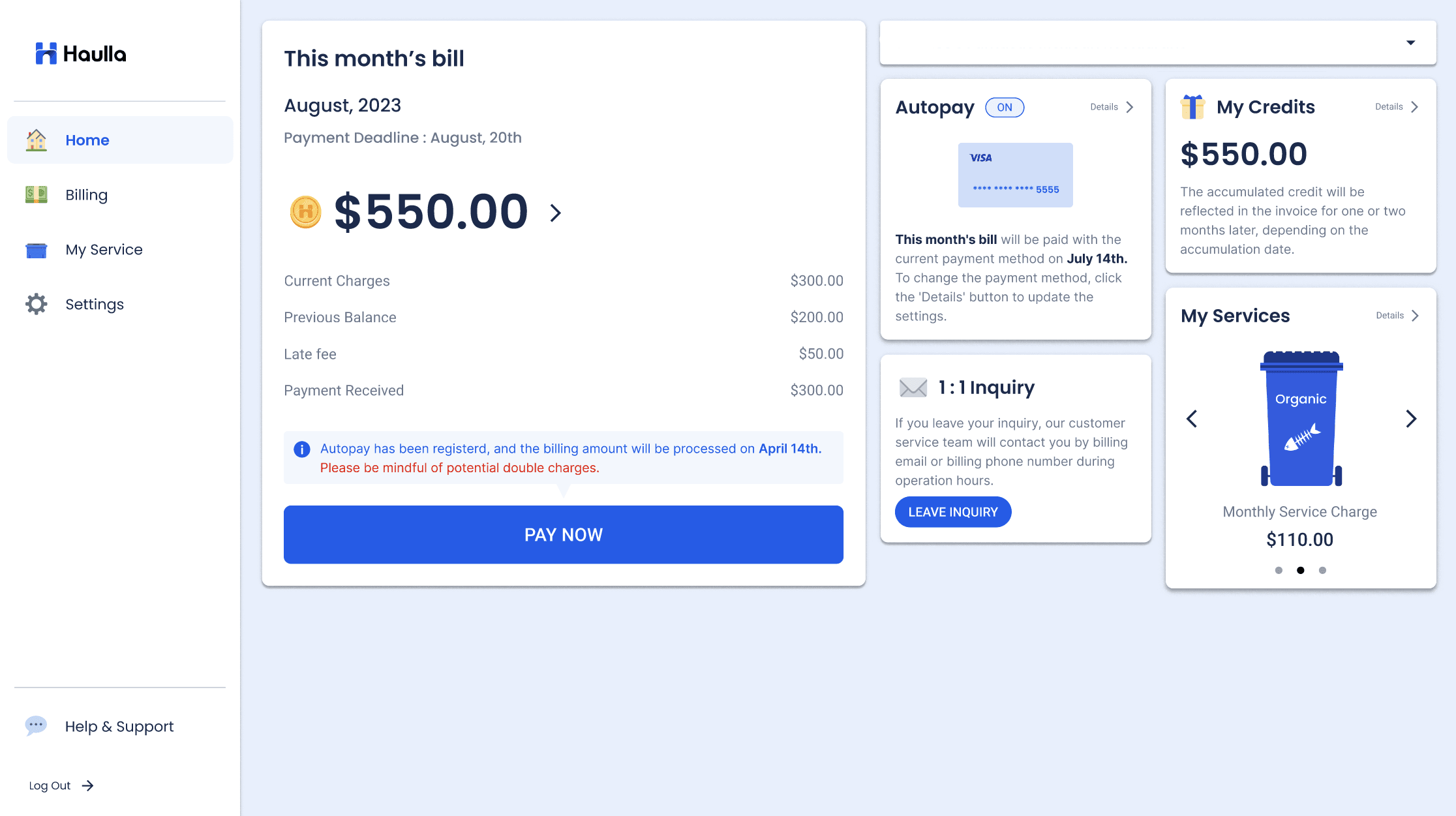Open the top dropdown selector arrow
The height and width of the screenshot is (816, 1456).
1410,43
